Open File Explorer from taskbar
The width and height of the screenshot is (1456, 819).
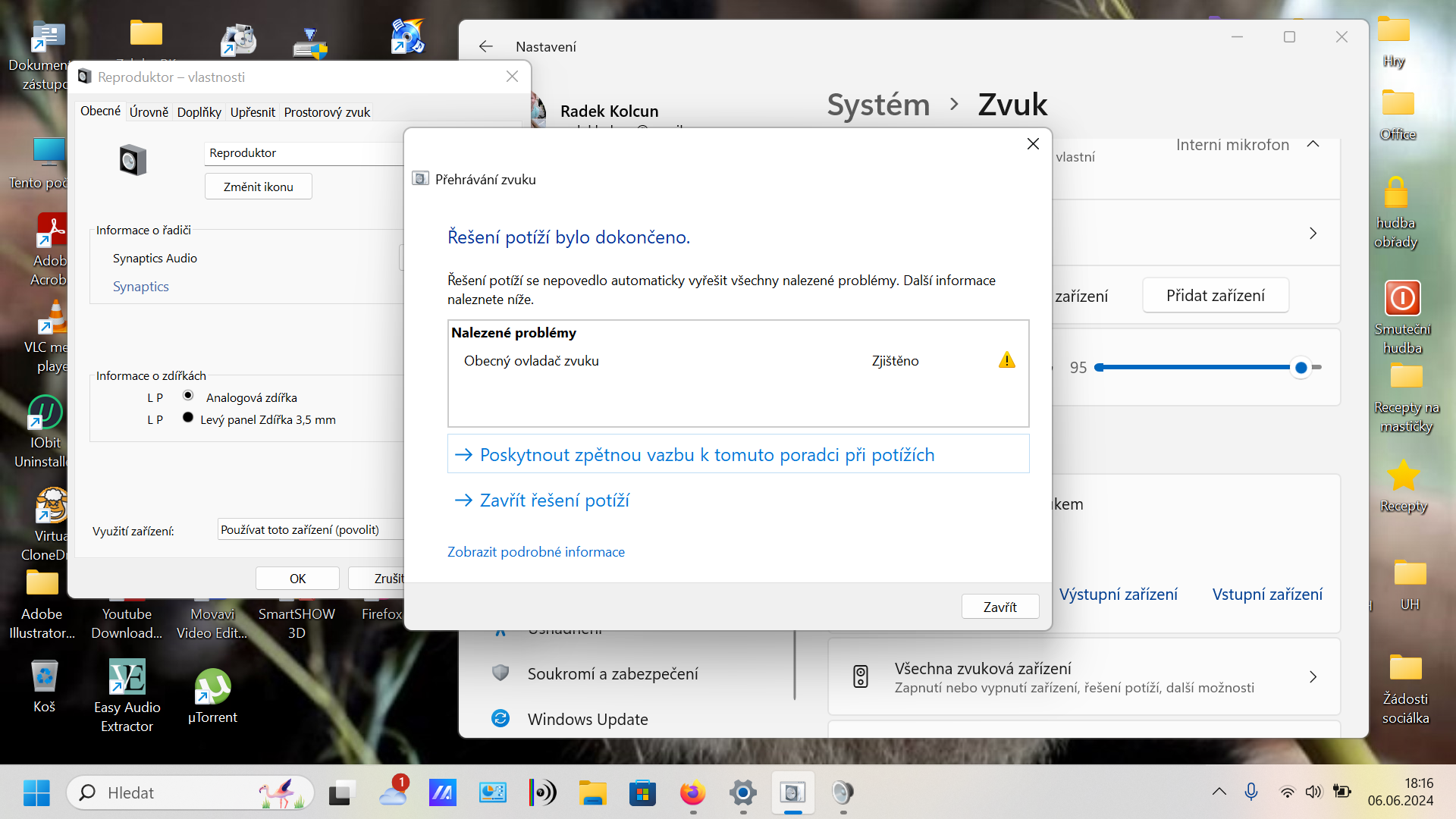pos(592,793)
